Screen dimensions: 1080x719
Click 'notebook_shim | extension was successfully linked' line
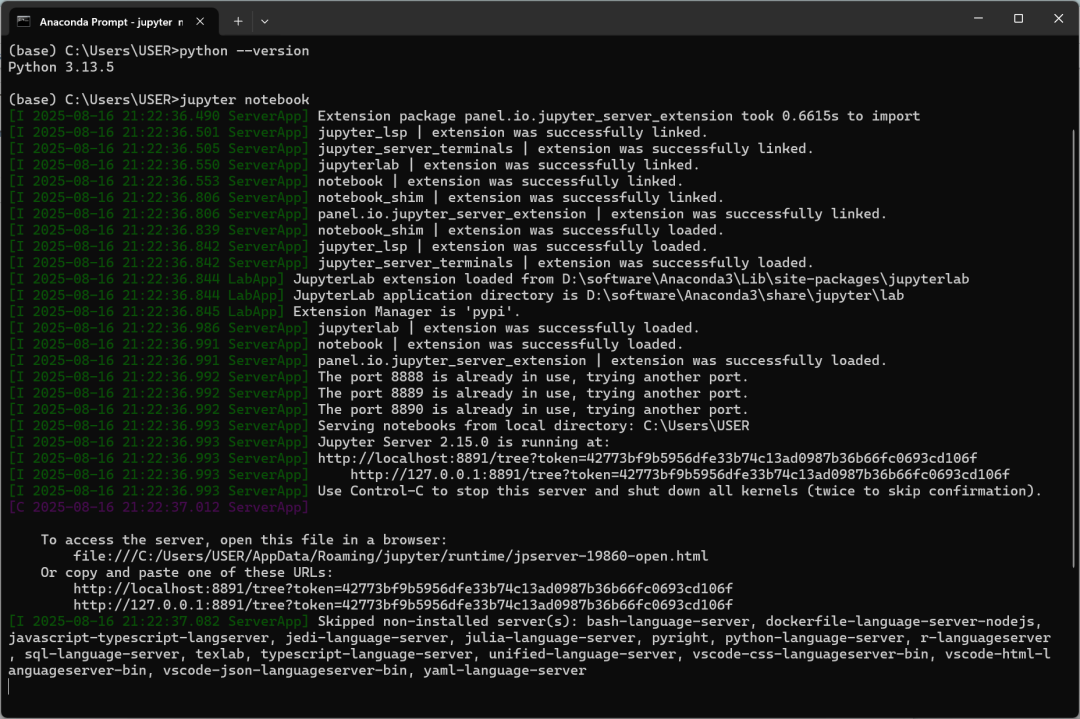click(x=521, y=198)
